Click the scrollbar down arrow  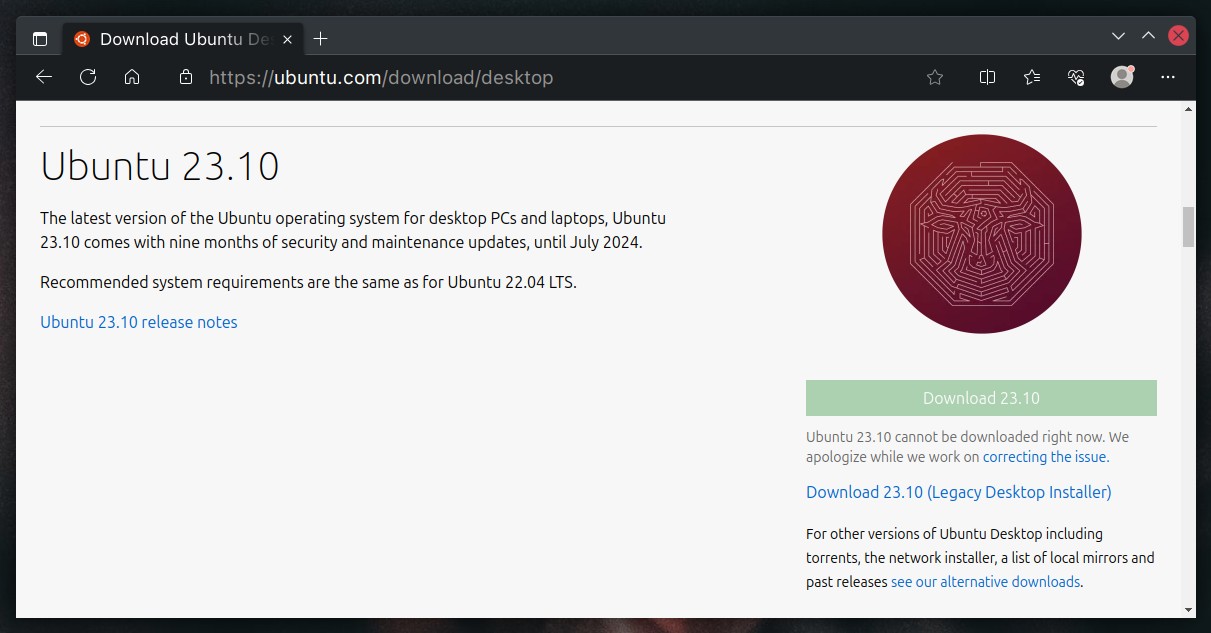point(1188,609)
